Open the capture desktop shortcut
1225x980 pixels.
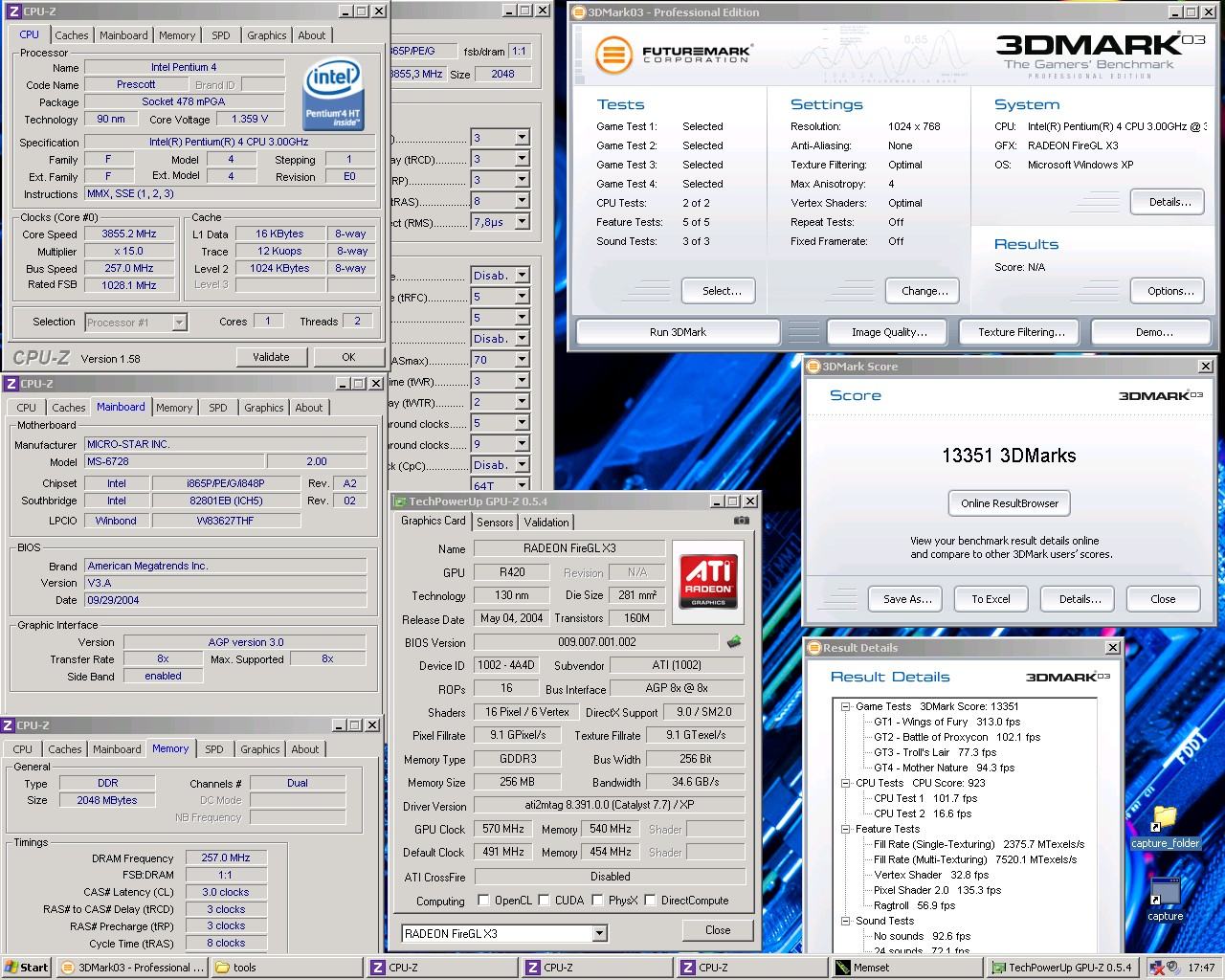1165,900
